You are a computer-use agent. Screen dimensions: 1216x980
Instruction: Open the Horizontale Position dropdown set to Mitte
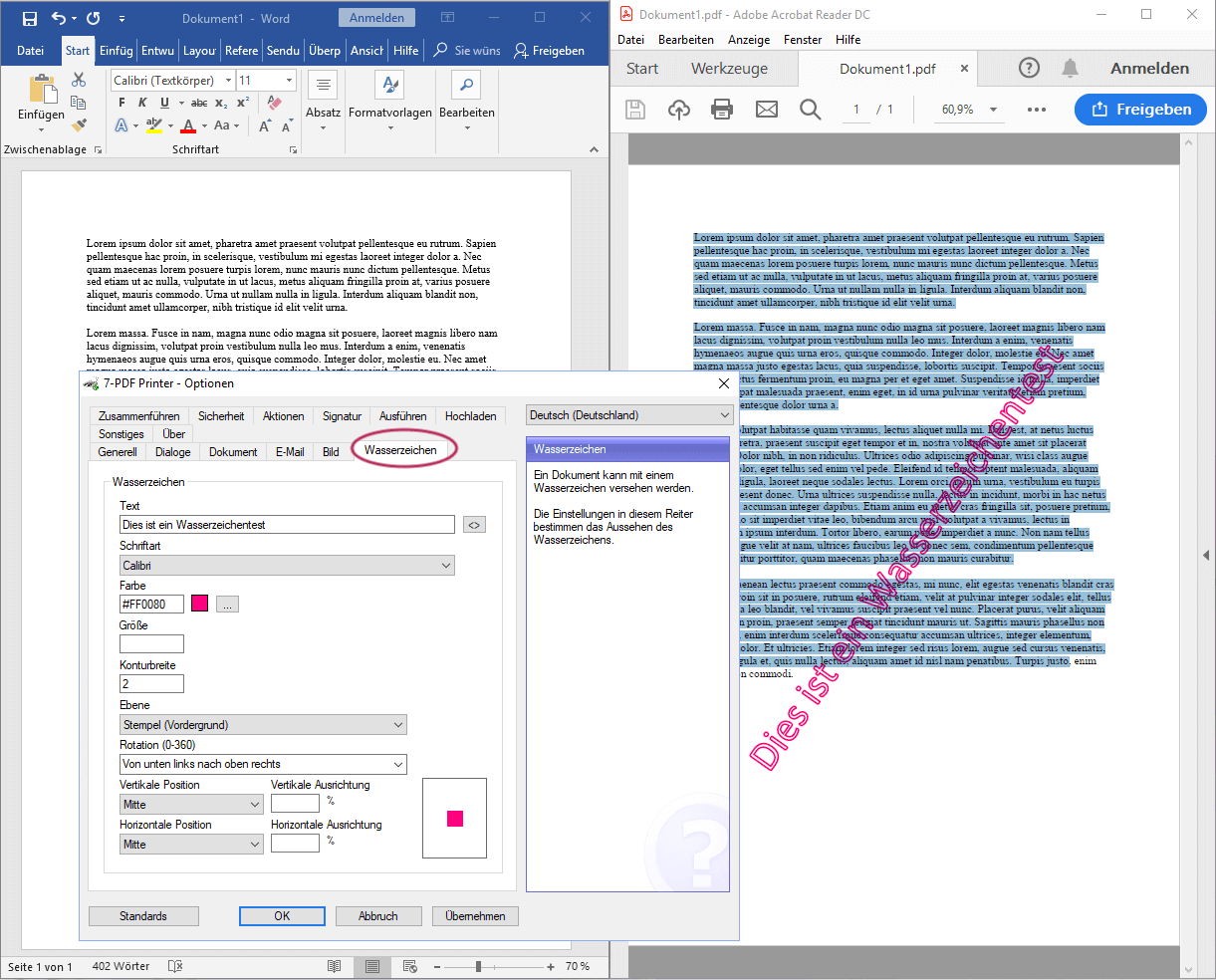(x=191, y=844)
